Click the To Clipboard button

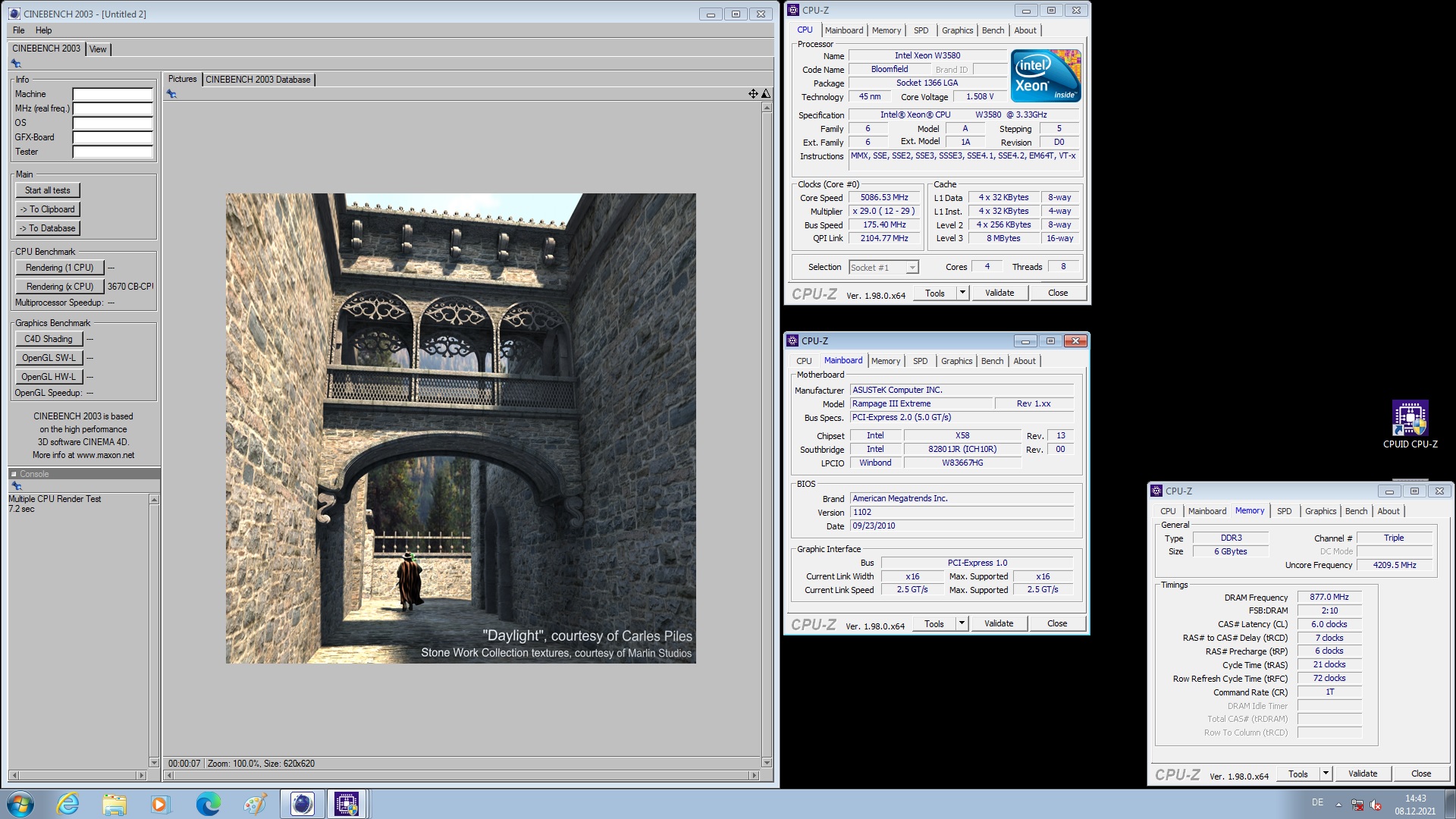pyautogui.click(x=48, y=209)
